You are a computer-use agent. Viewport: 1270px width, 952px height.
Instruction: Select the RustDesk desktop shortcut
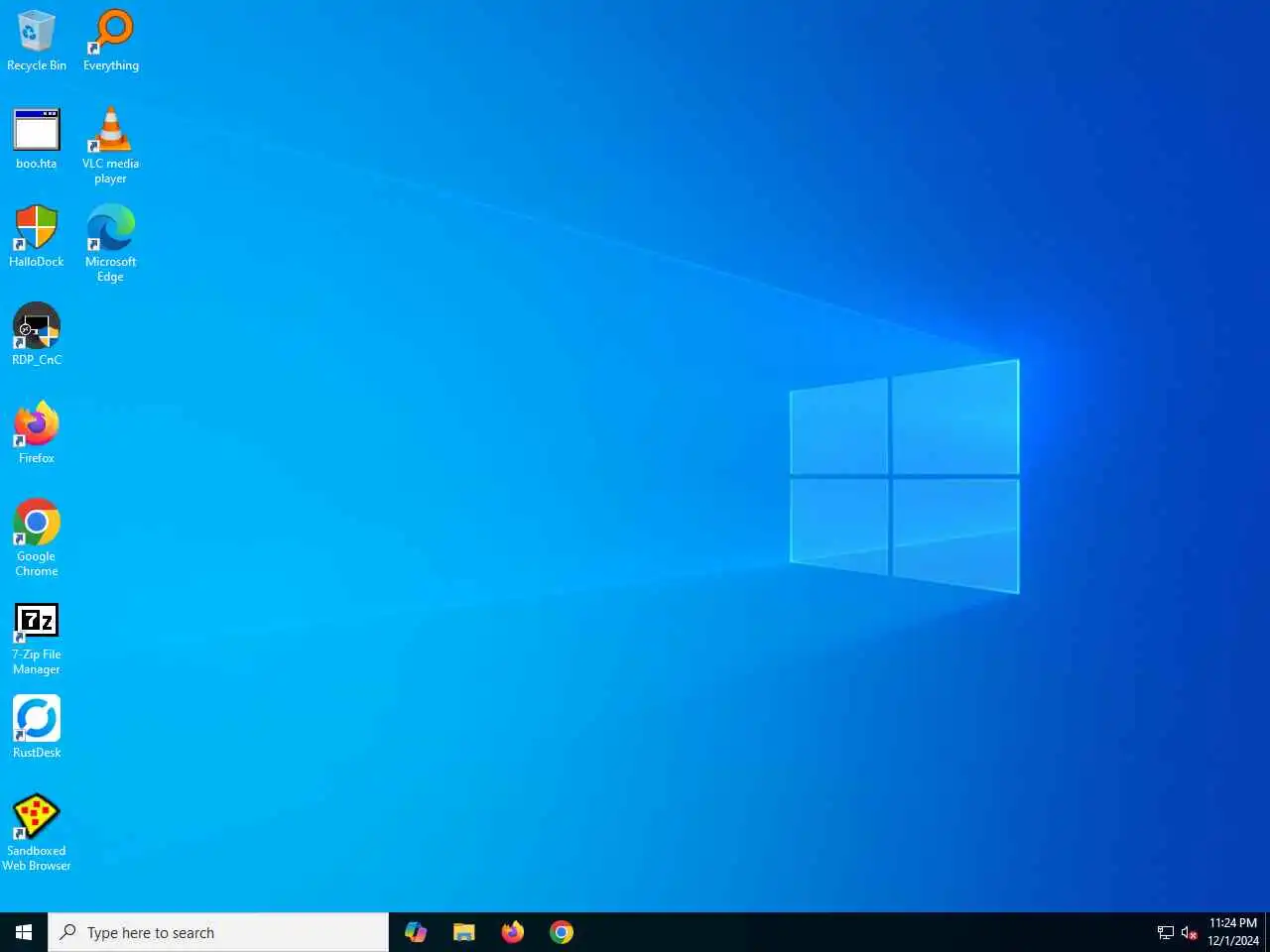(x=37, y=728)
